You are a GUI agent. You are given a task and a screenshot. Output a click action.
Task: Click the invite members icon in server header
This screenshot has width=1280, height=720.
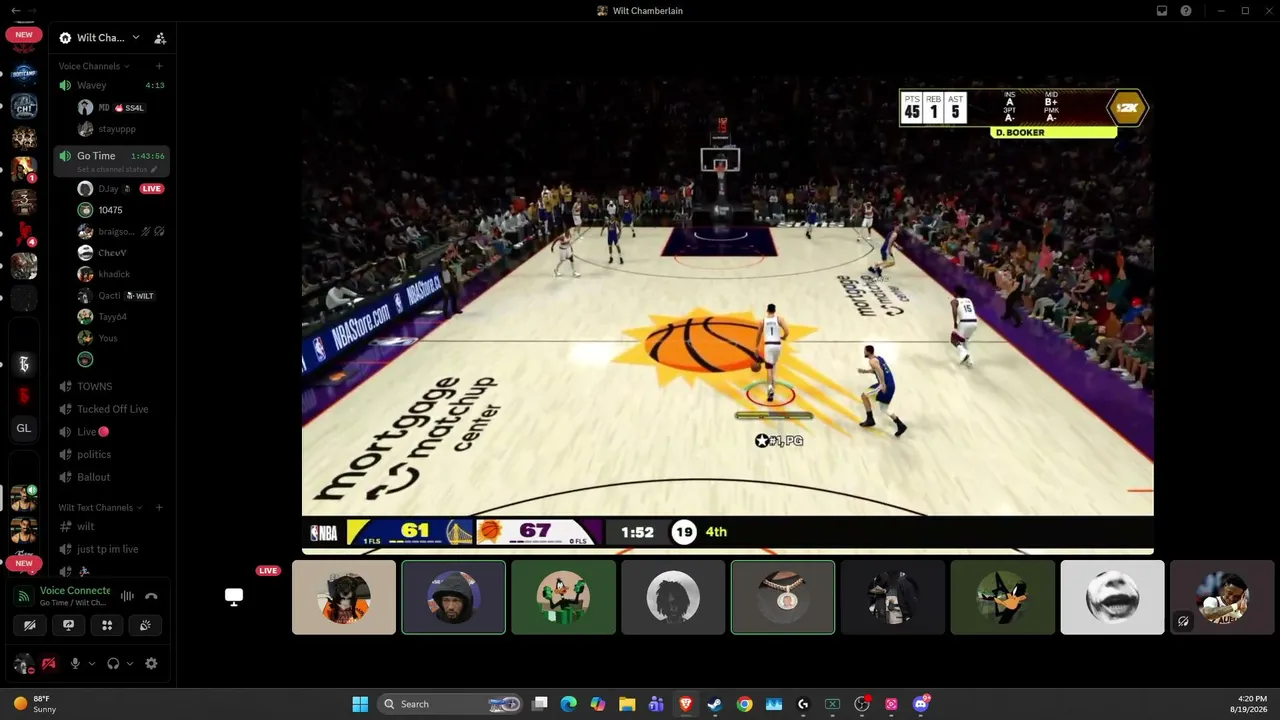click(160, 38)
